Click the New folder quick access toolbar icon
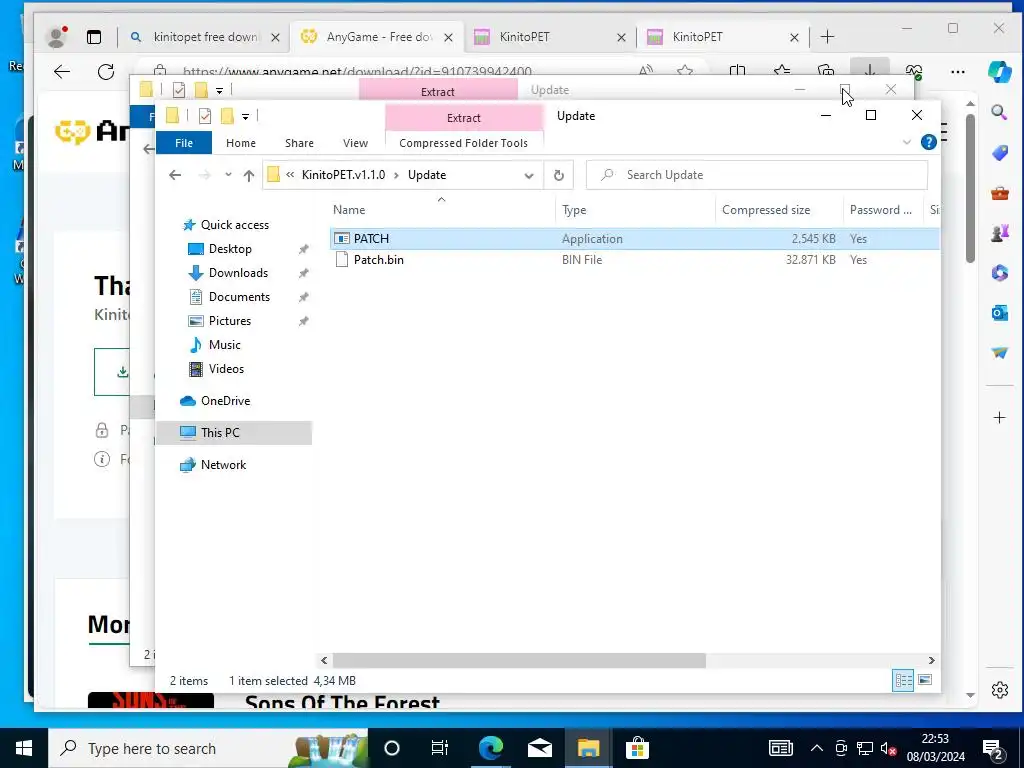Screen dimensions: 1024x768 227,116
